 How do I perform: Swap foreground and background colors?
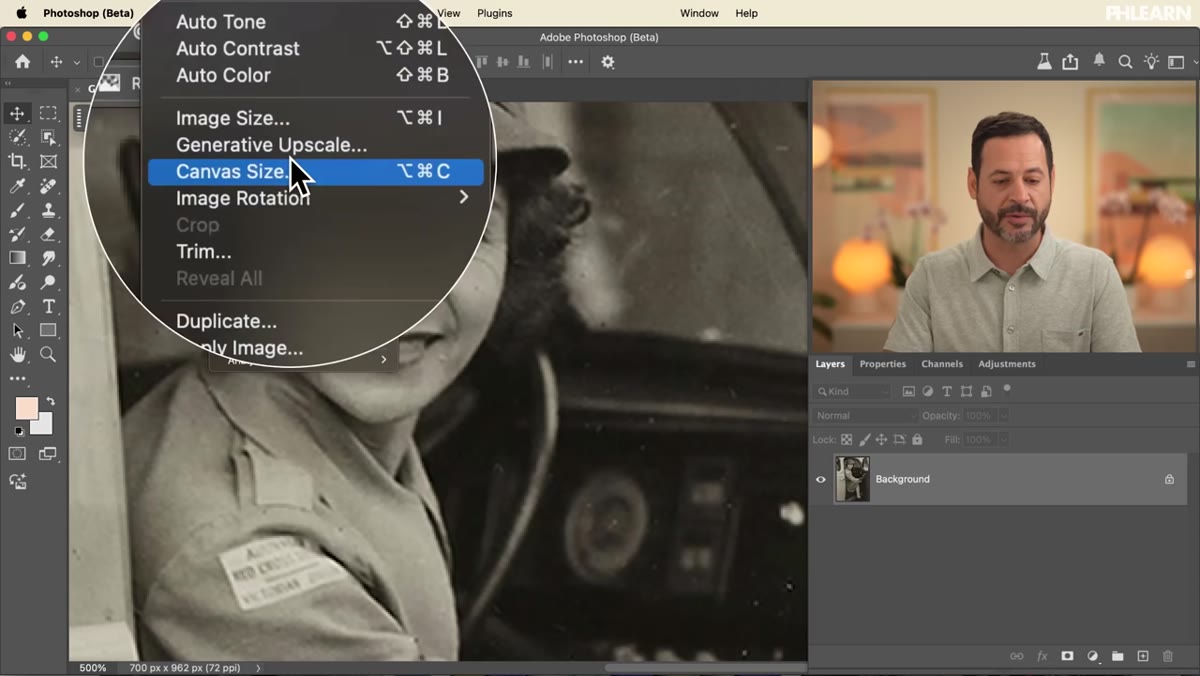(50, 402)
